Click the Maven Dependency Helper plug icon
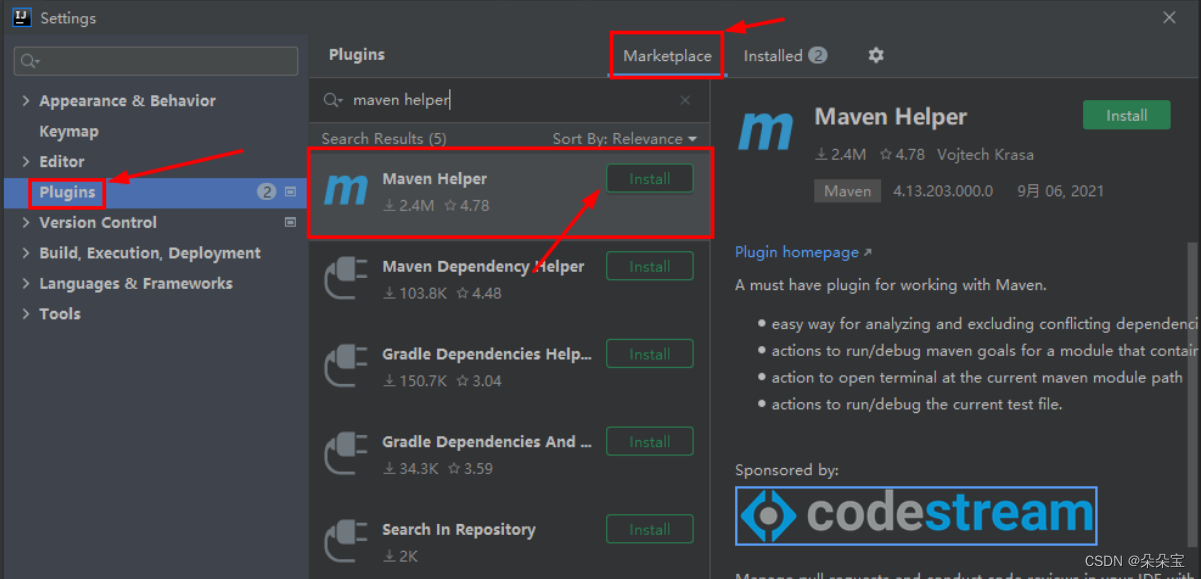 point(347,279)
